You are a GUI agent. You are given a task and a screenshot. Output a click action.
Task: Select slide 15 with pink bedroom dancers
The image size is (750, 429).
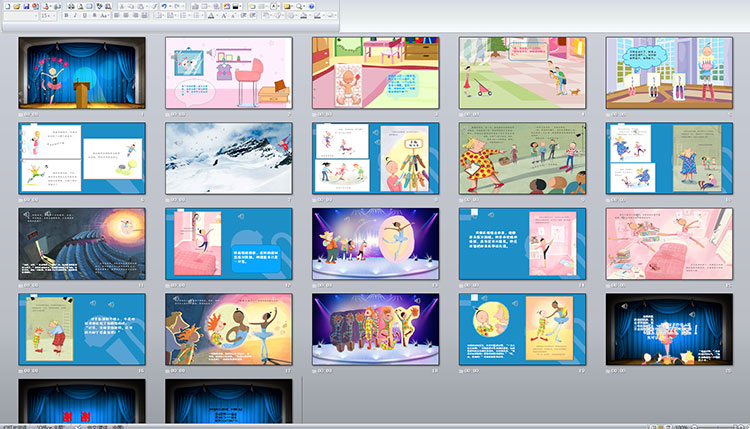click(669, 244)
